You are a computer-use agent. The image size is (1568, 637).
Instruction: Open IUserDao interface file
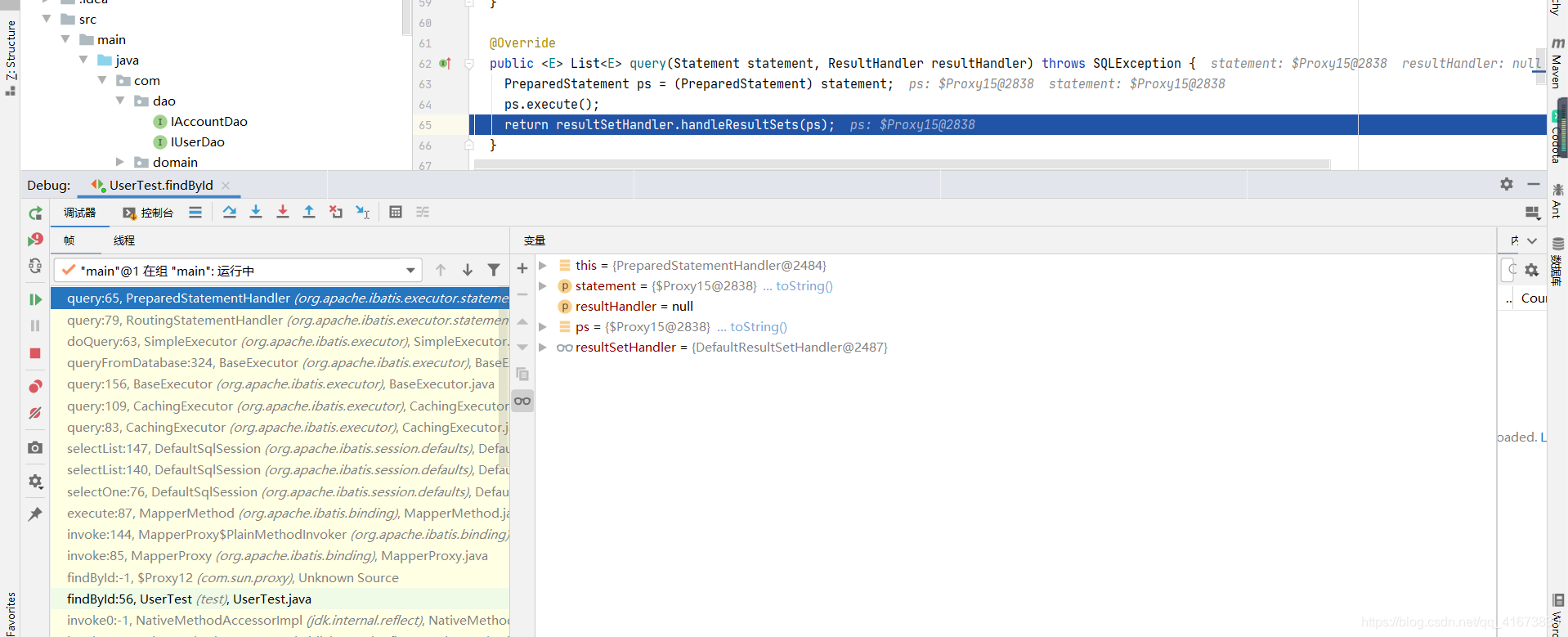pyautogui.click(x=189, y=142)
